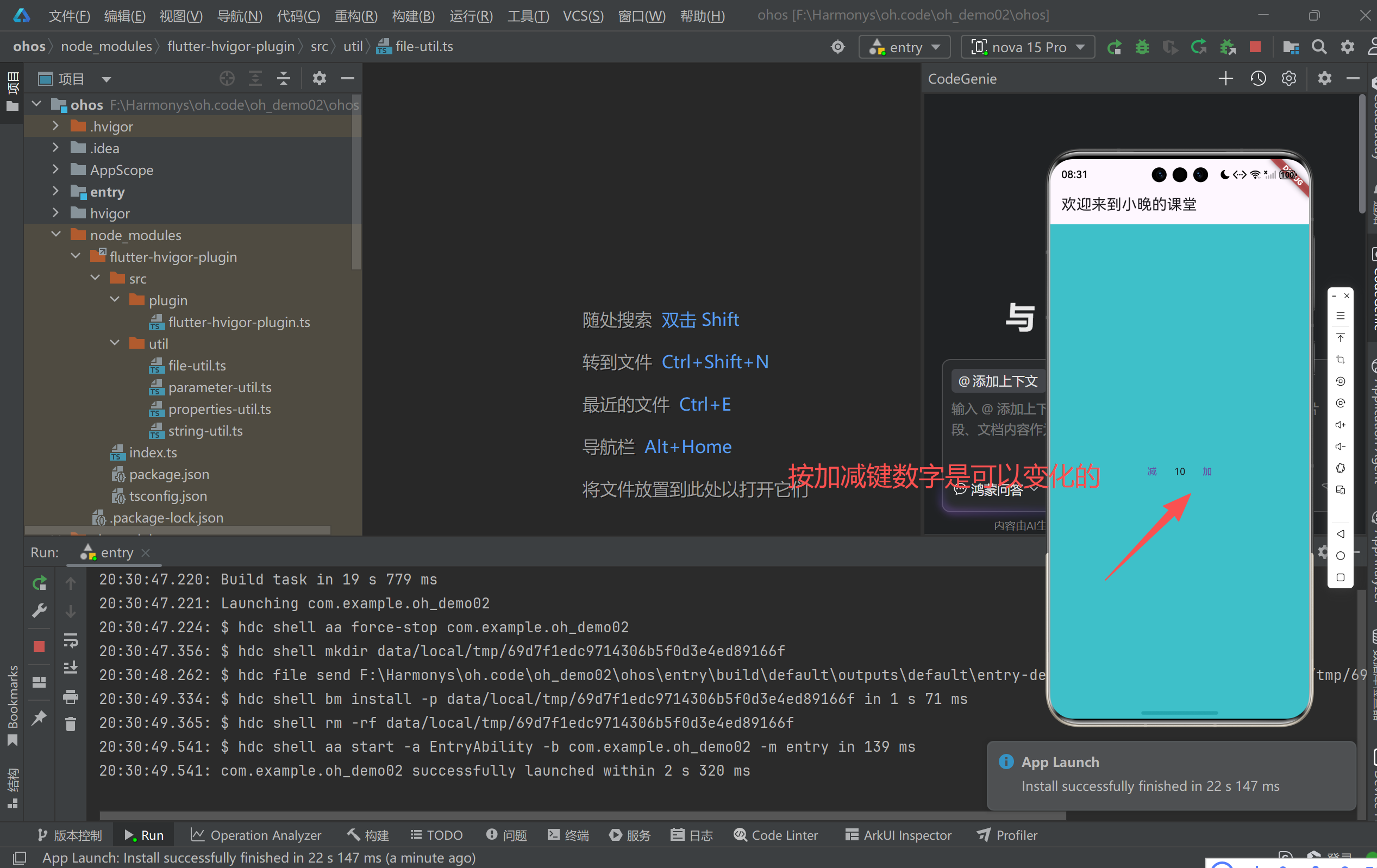Viewport: 1377px width, 868px height.
Task: Clear run console with trash icon
Action: point(70,725)
